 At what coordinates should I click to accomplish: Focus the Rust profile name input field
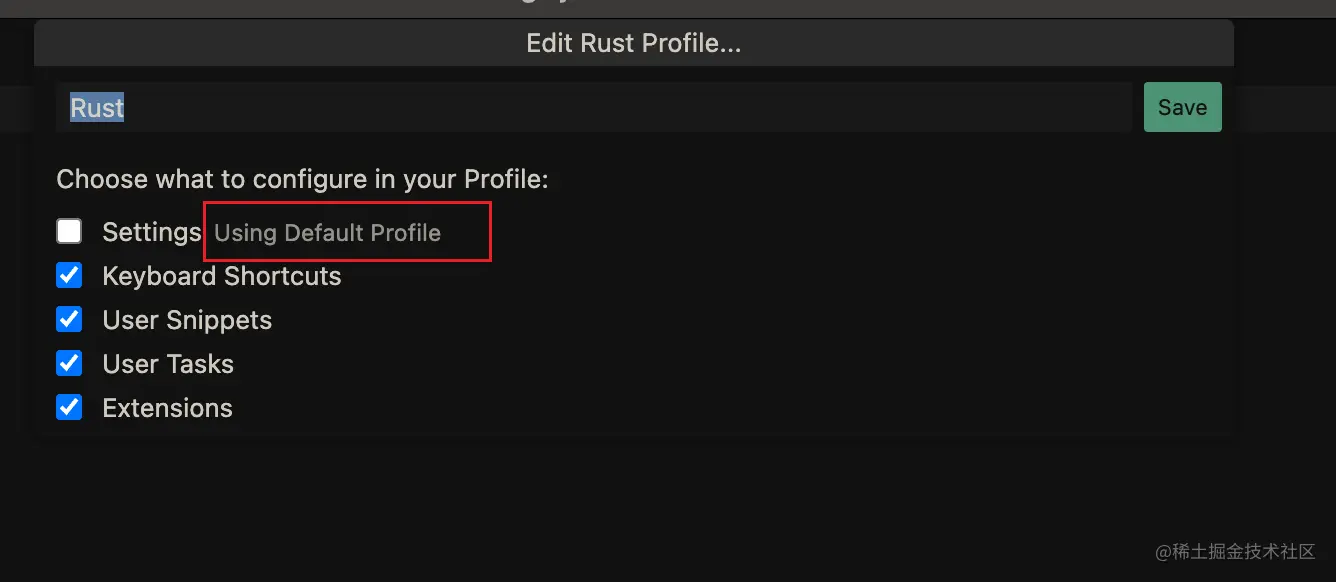(594, 107)
